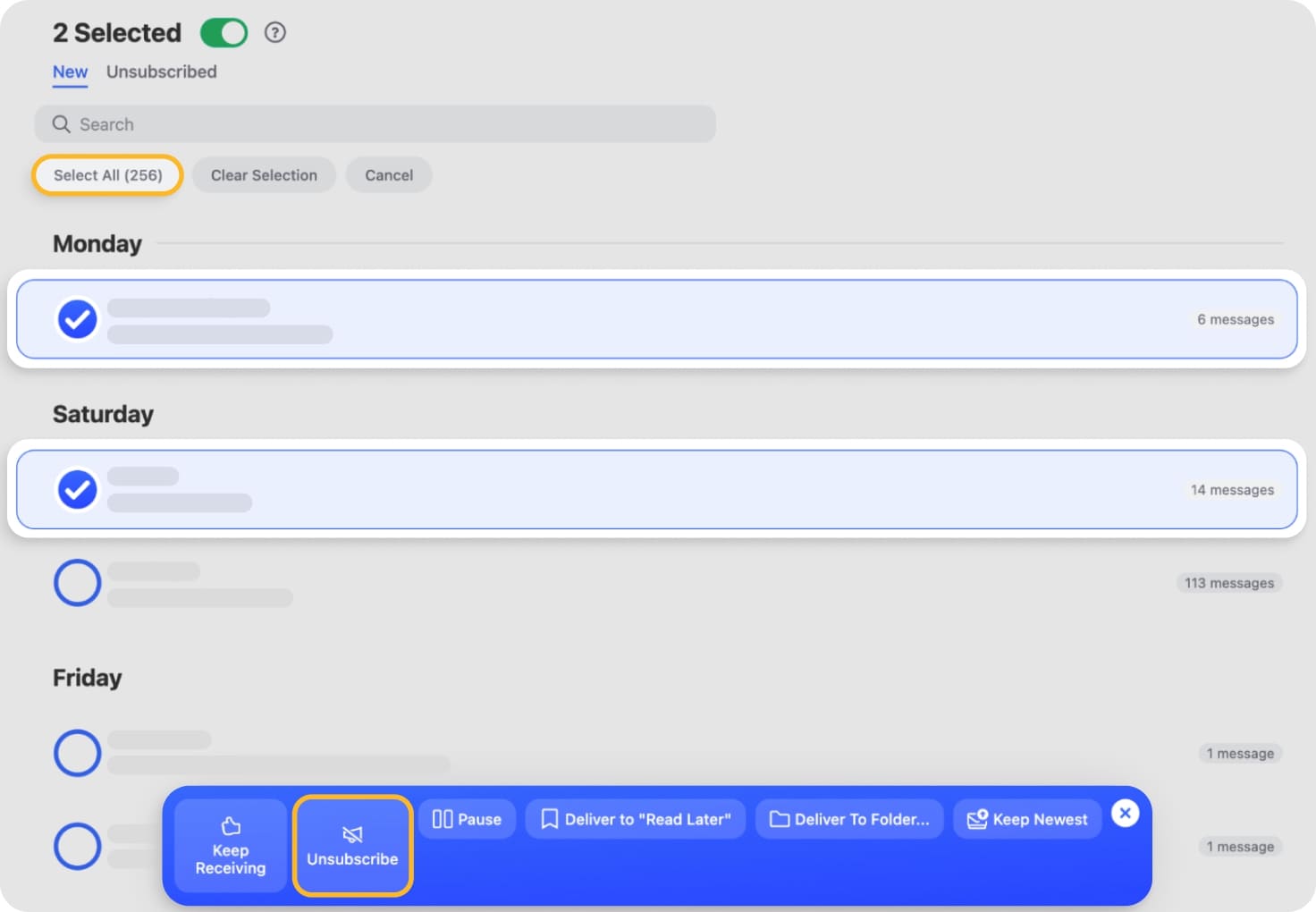Click Select All 256 button

(x=107, y=175)
